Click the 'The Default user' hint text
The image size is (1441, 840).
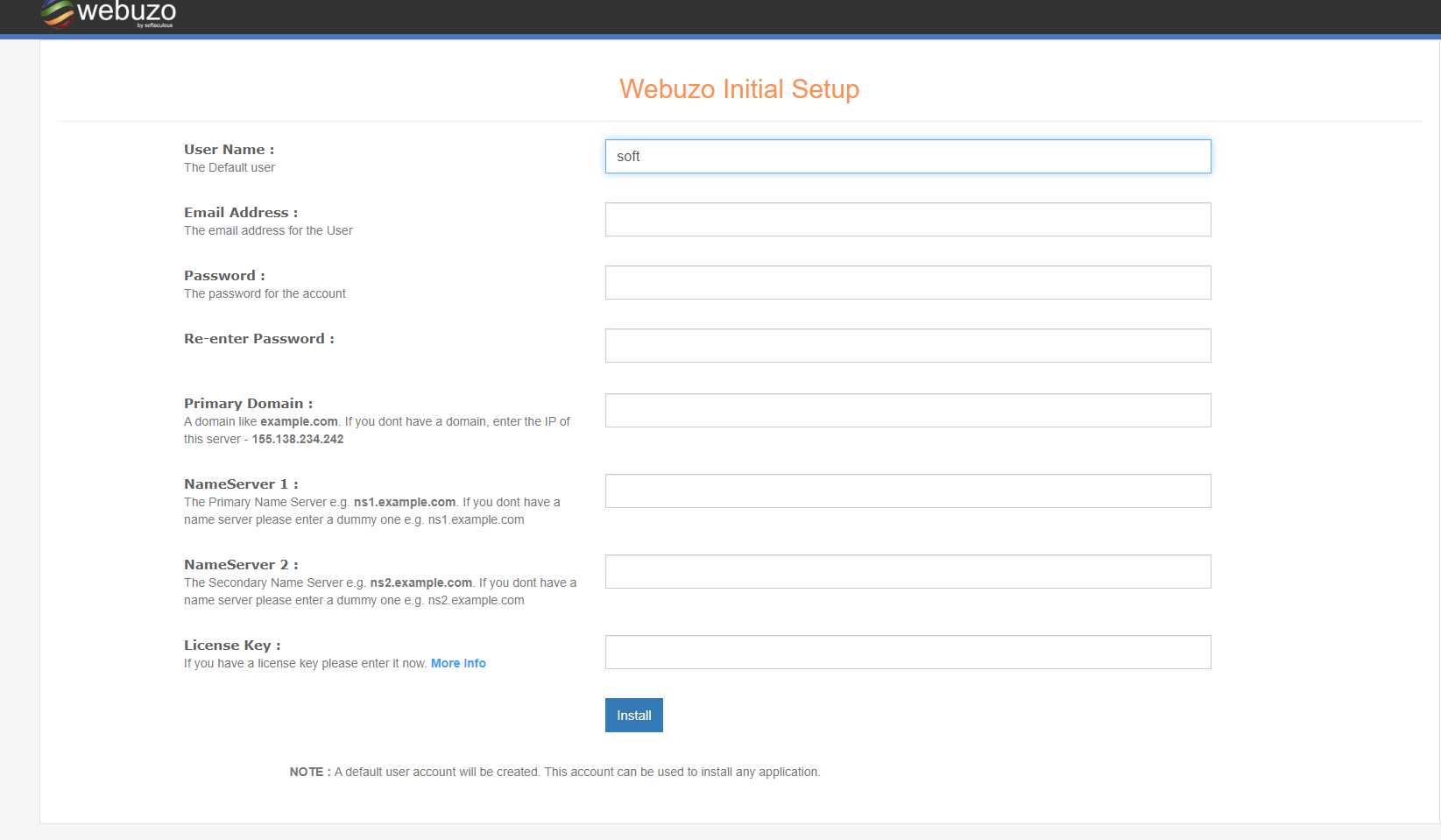pos(230,167)
